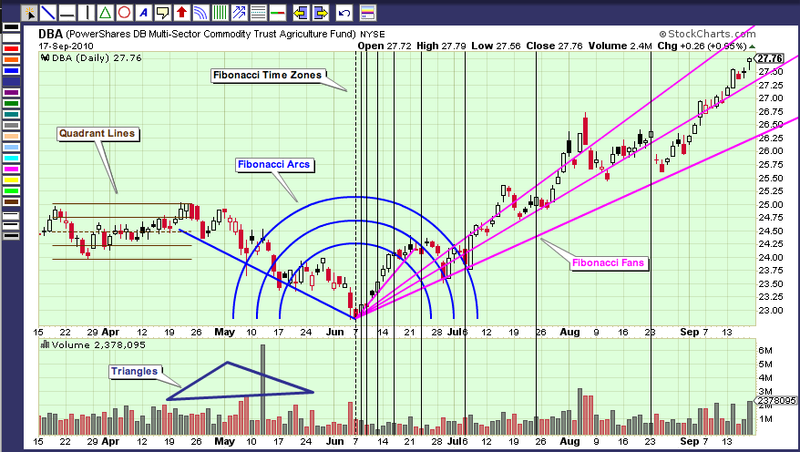Image resolution: width=800 pixels, height=452 pixels.
Task: Choose the thick line thickness option
Action: click(x=11, y=236)
